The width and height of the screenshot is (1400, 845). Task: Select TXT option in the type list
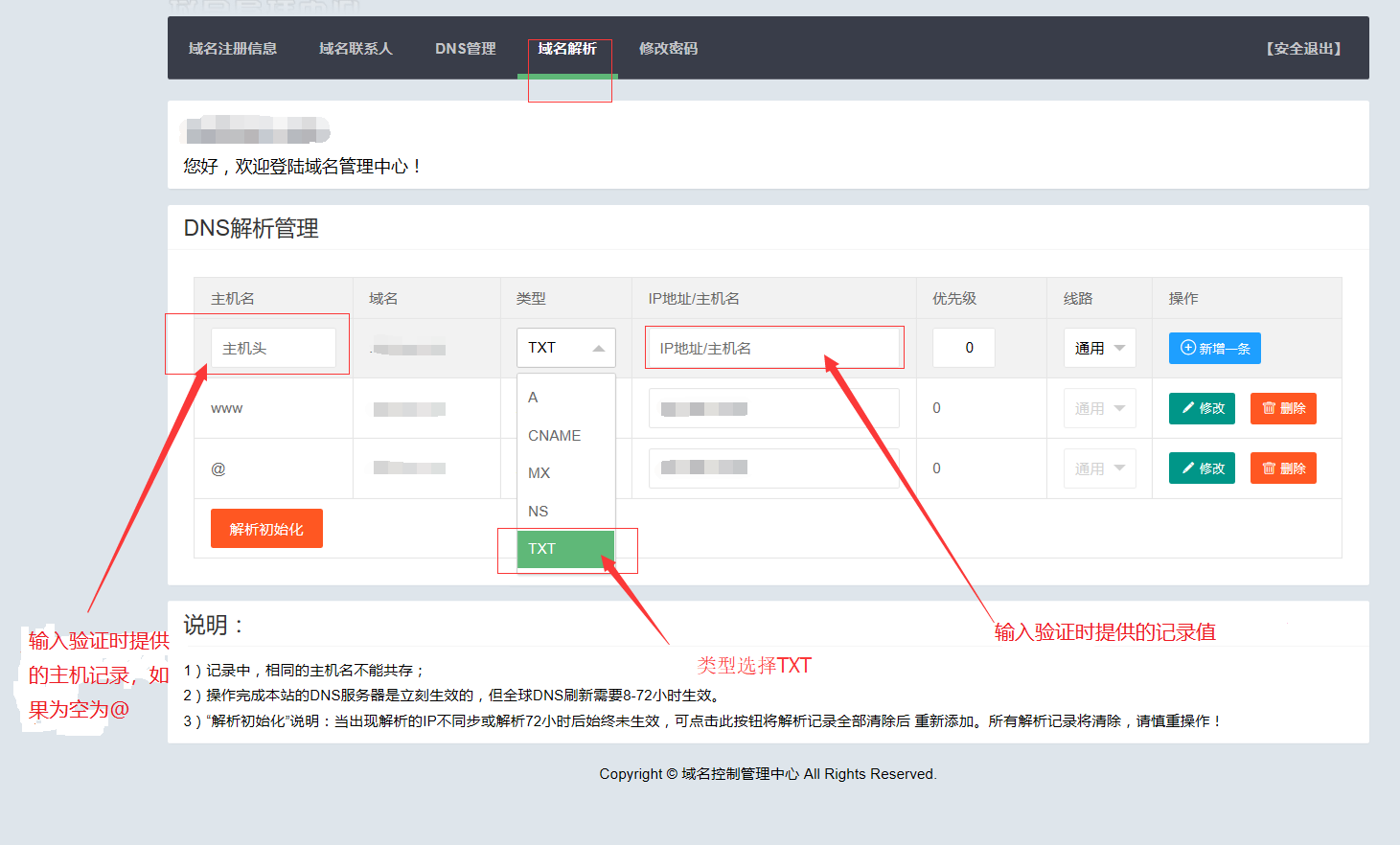[x=564, y=549]
